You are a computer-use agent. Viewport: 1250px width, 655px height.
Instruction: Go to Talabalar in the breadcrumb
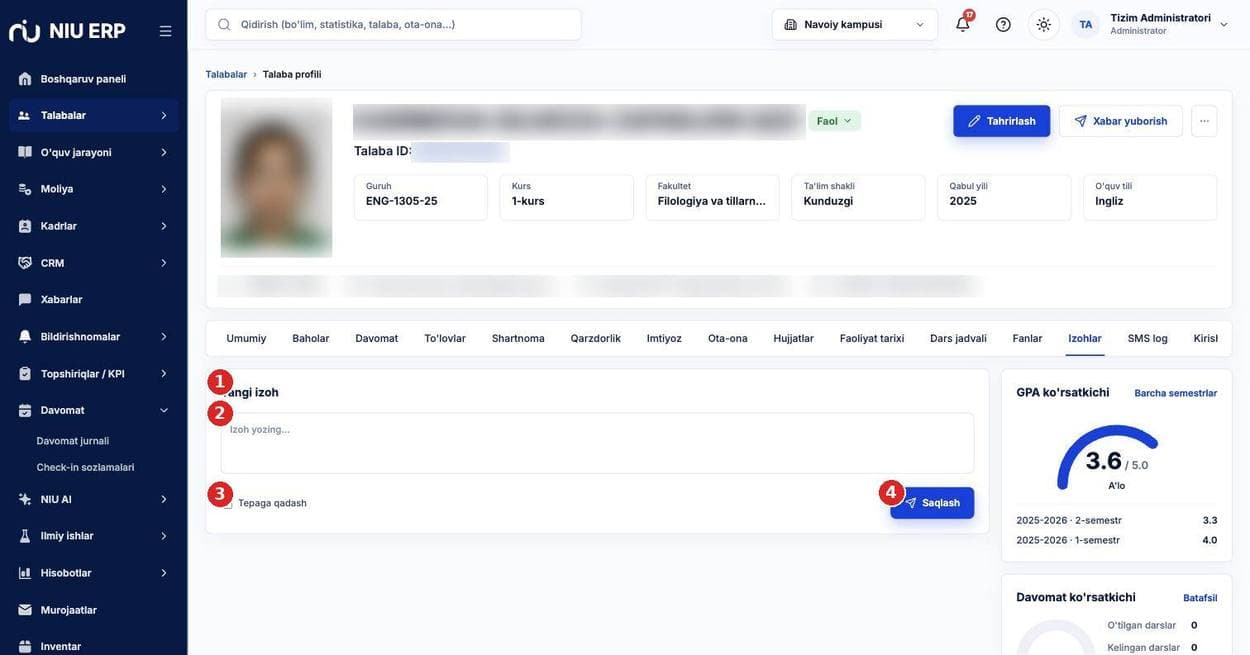226,74
